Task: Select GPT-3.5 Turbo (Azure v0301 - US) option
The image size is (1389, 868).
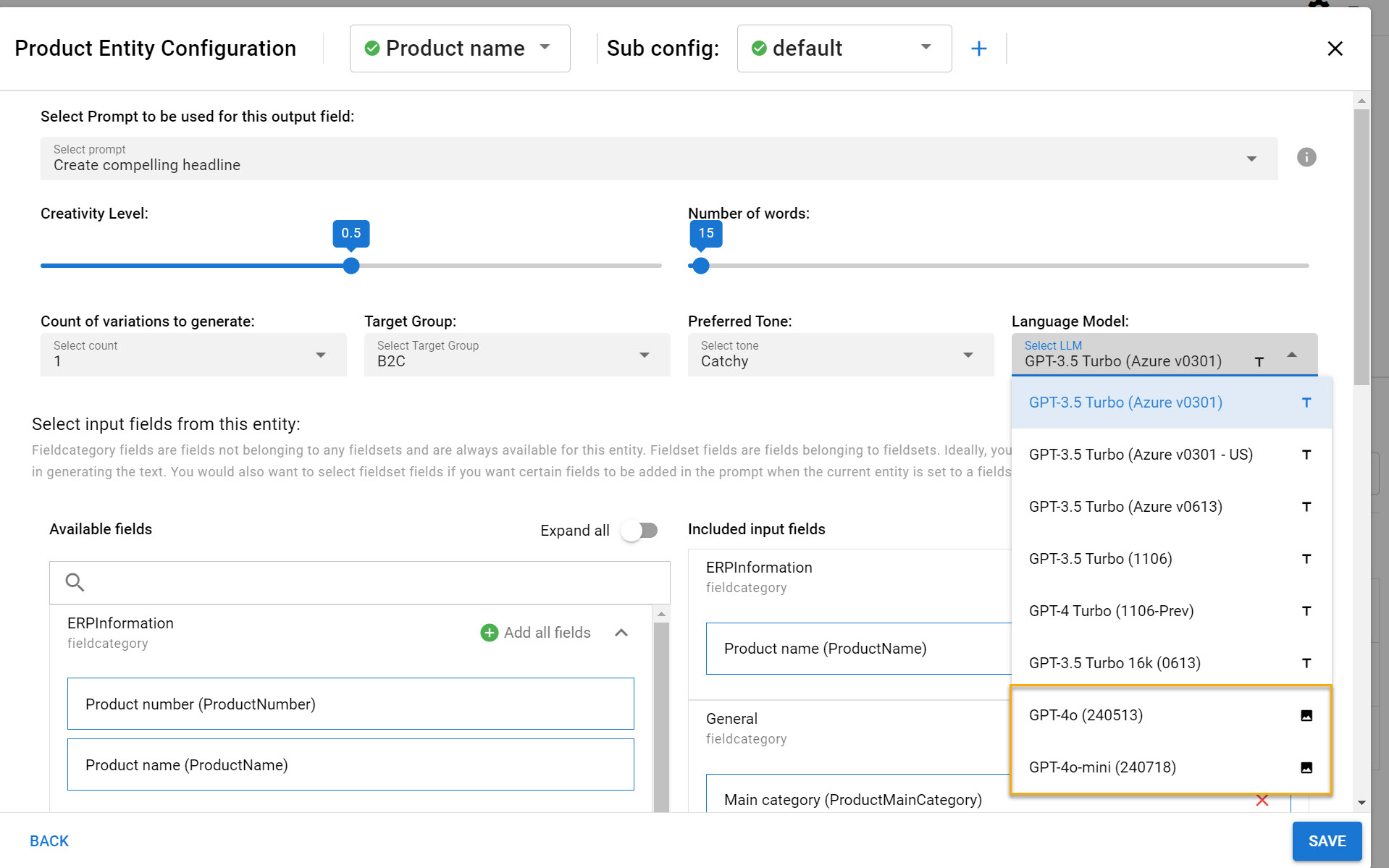Action: point(1171,455)
